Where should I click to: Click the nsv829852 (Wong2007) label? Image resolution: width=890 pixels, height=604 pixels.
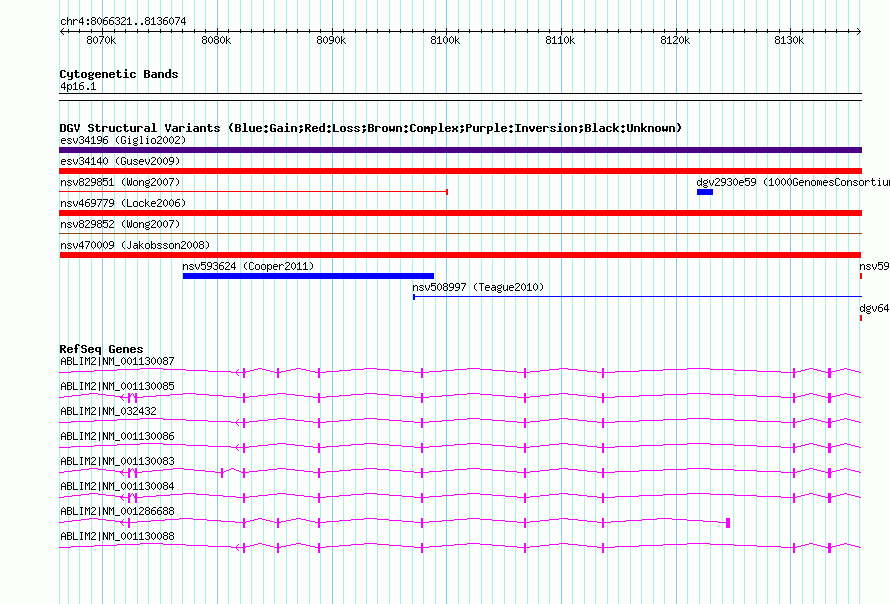click(x=120, y=224)
